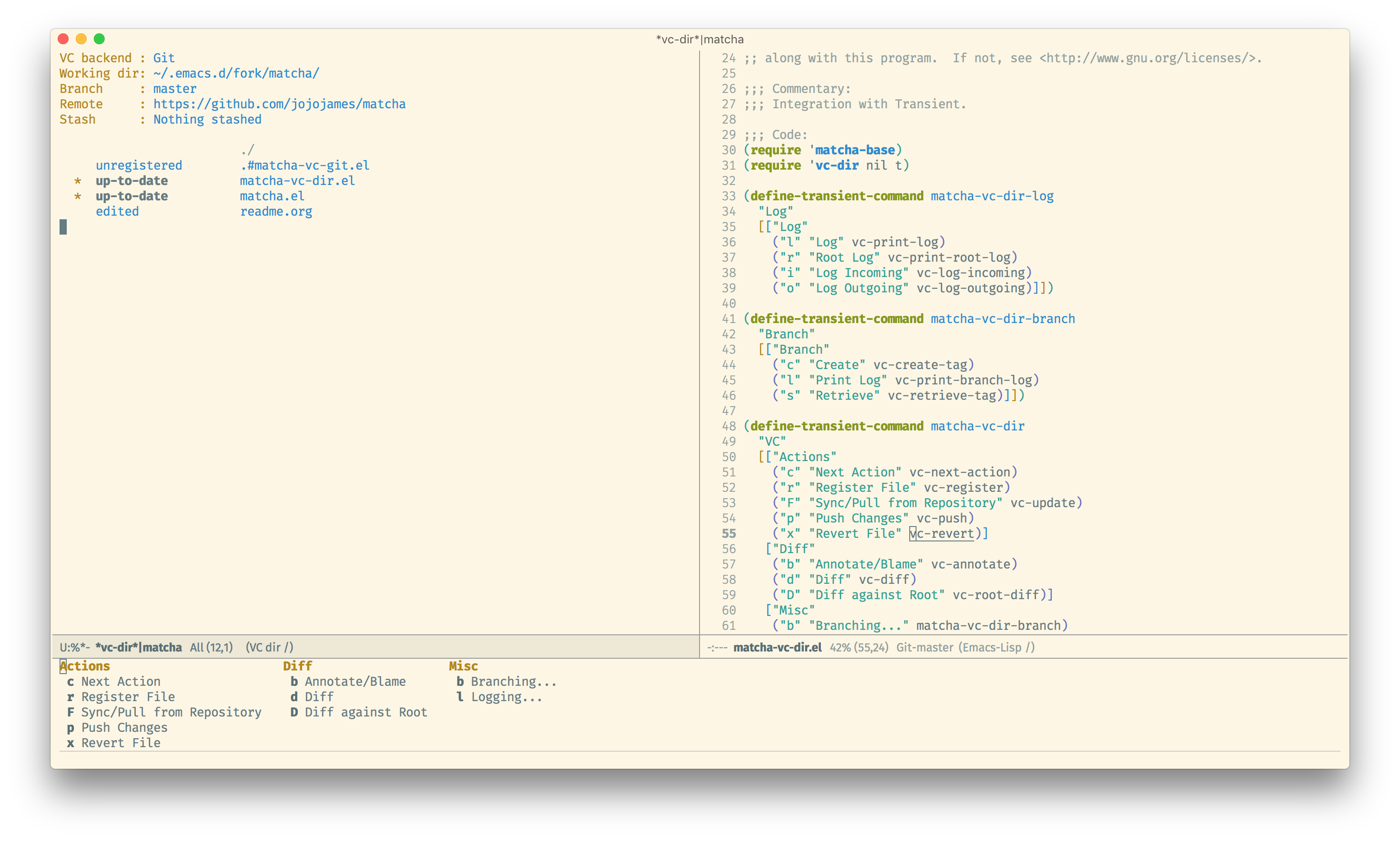Click the asterisk mark beside matcha-vc-dir.el

(78, 181)
